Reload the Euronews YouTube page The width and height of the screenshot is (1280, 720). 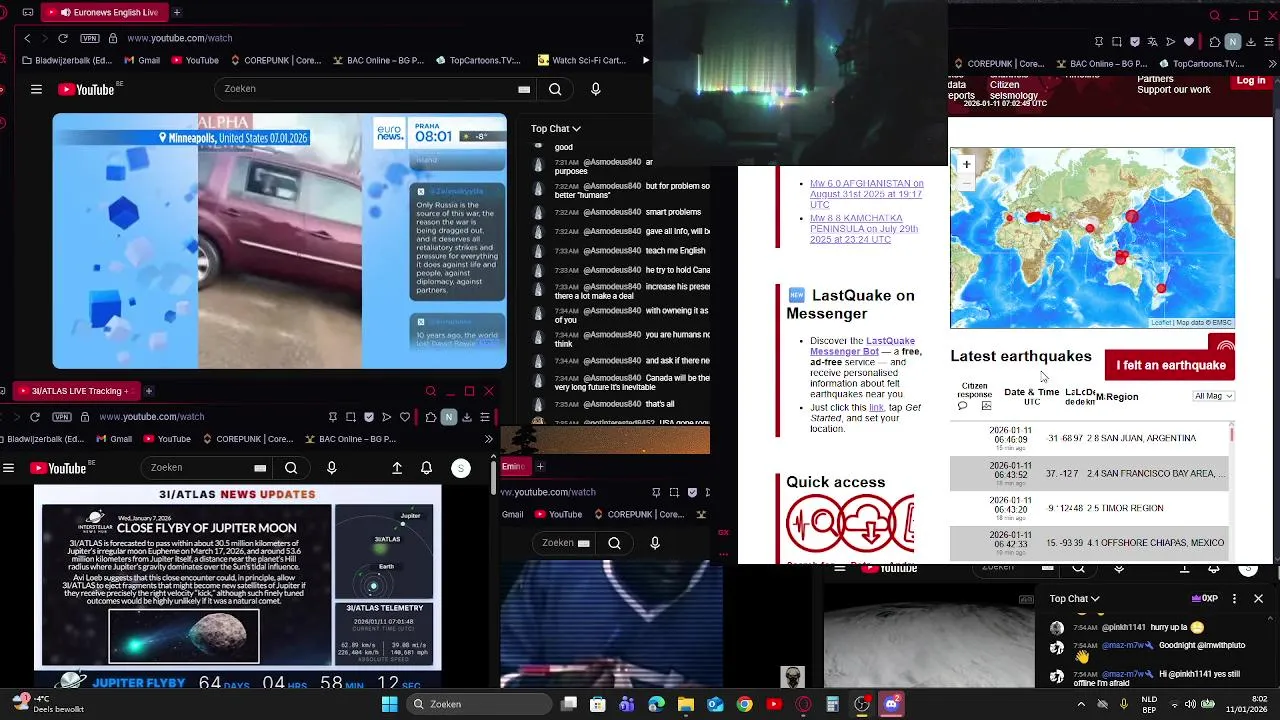coord(63,38)
